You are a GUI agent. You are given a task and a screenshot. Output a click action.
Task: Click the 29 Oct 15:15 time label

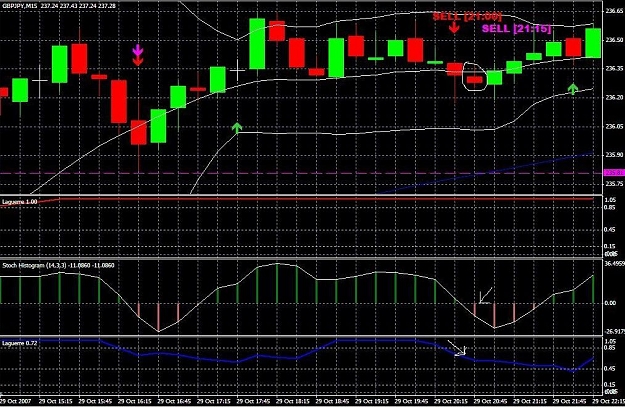coord(56,401)
